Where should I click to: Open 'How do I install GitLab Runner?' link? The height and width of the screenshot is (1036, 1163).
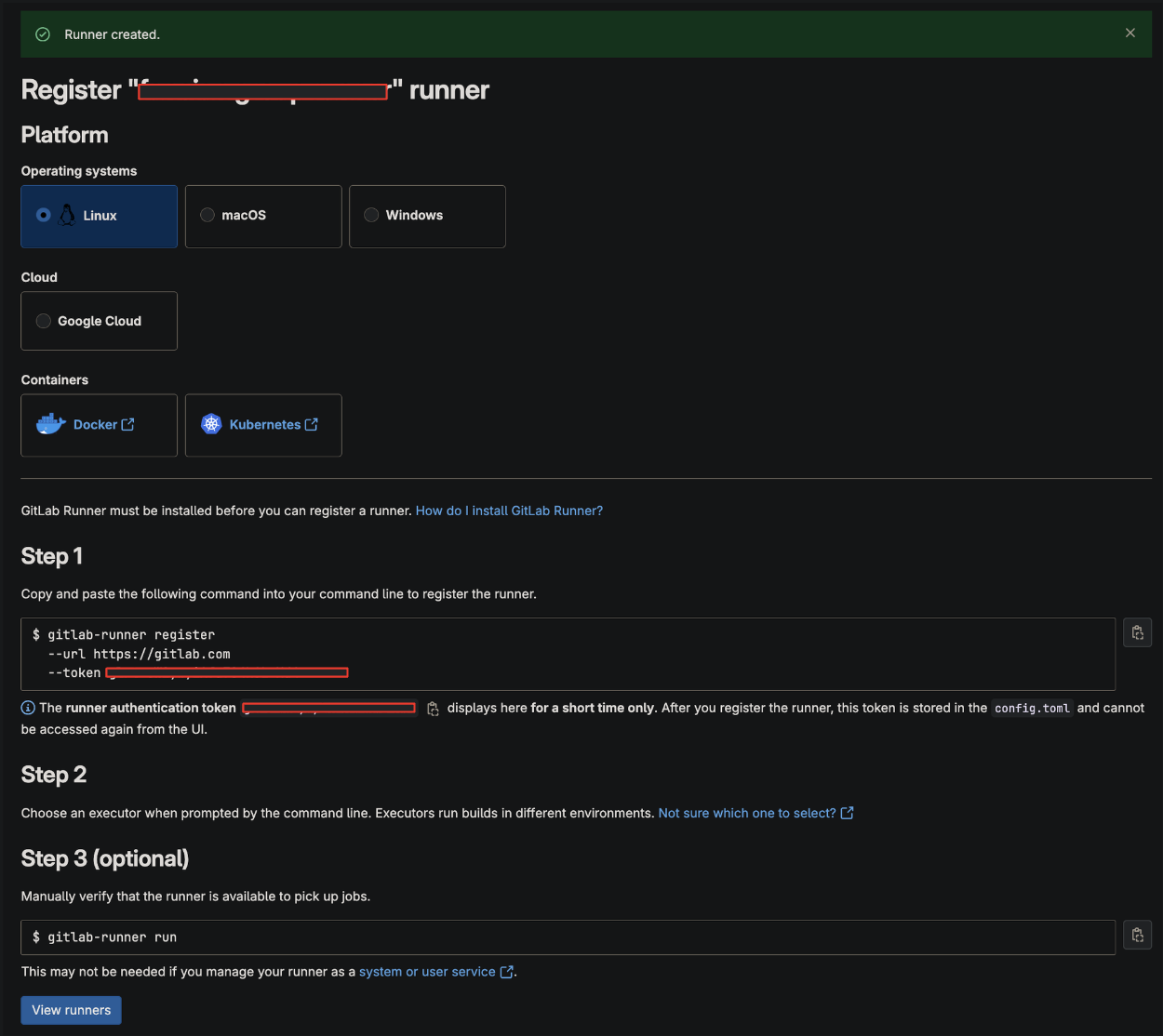[x=509, y=510]
